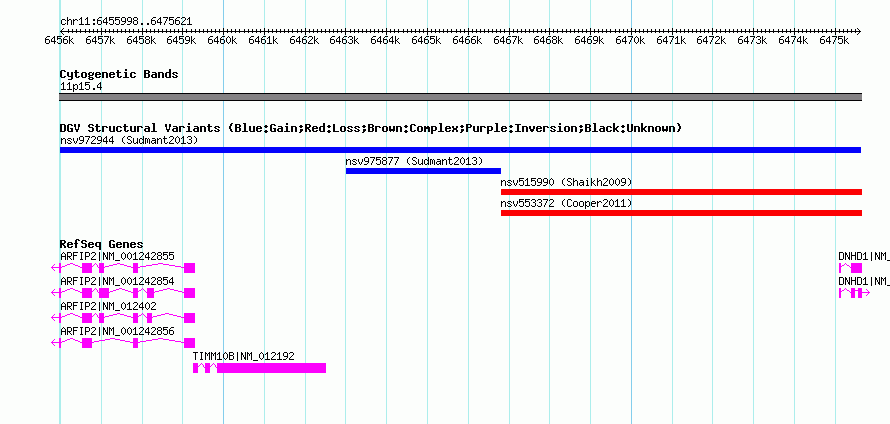Select the gray 11p15.4 cytogenetic band bar
The height and width of the screenshot is (424, 890).
pos(460,97)
